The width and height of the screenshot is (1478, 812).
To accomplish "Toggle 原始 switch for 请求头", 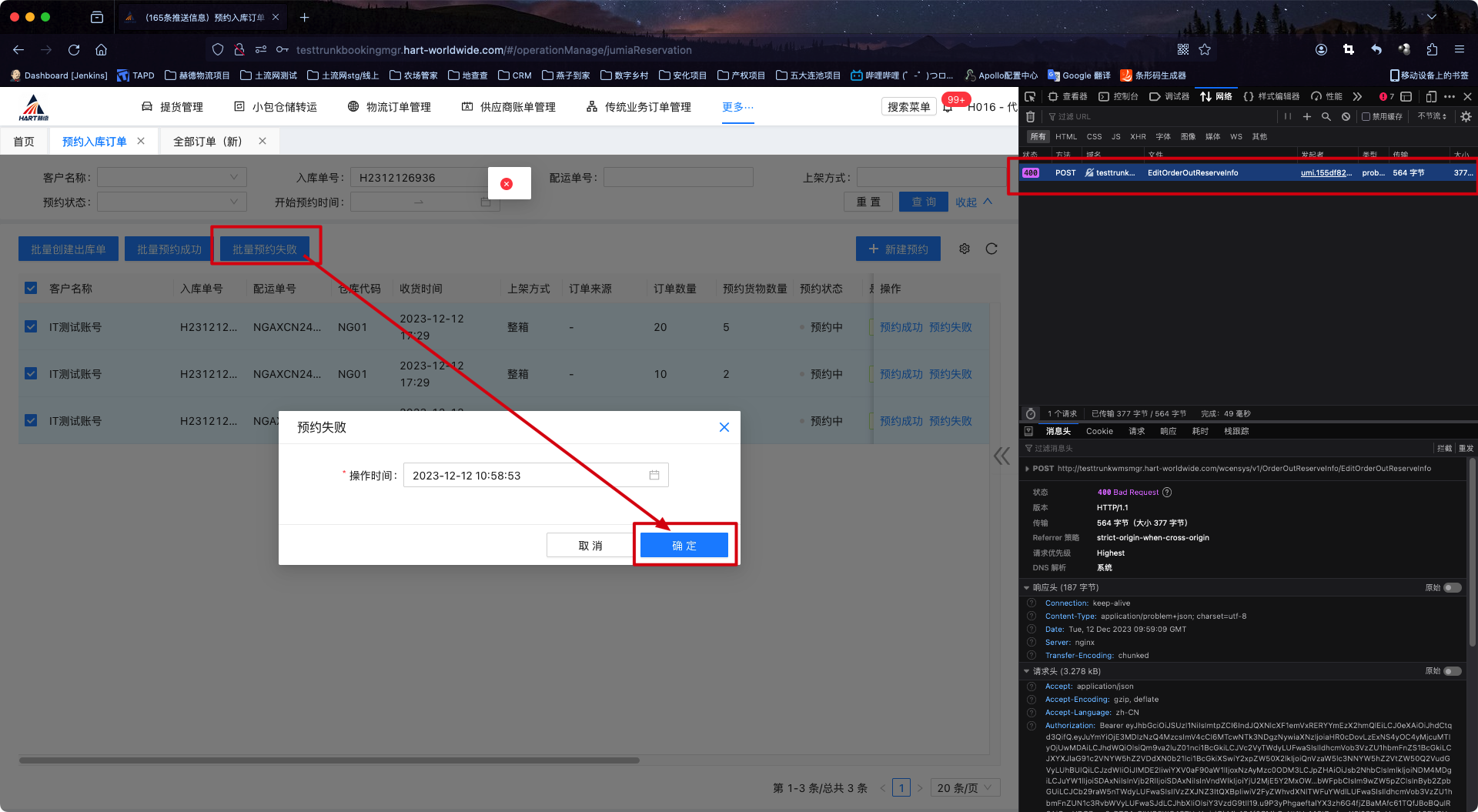I will click(x=1452, y=671).
